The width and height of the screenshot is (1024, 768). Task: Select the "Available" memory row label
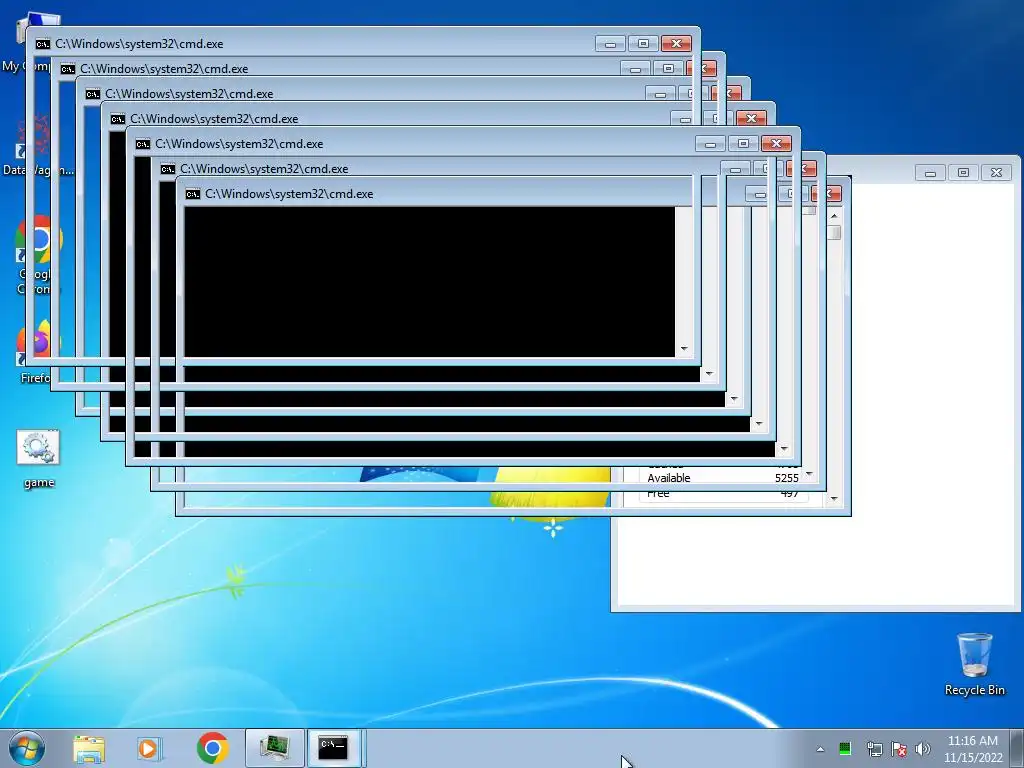pos(669,478)
